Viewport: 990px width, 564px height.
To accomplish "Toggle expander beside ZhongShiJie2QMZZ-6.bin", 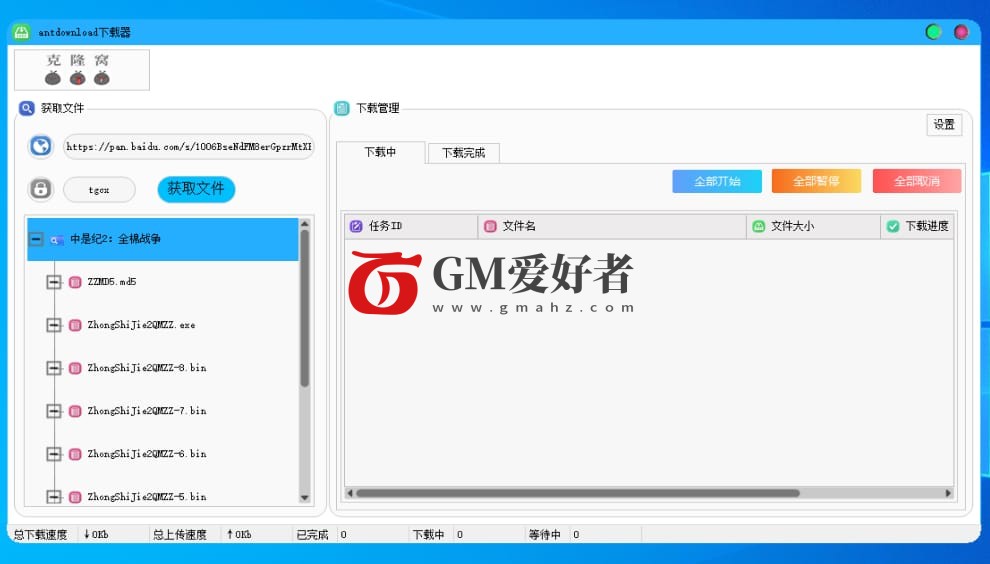I will 54,454.
